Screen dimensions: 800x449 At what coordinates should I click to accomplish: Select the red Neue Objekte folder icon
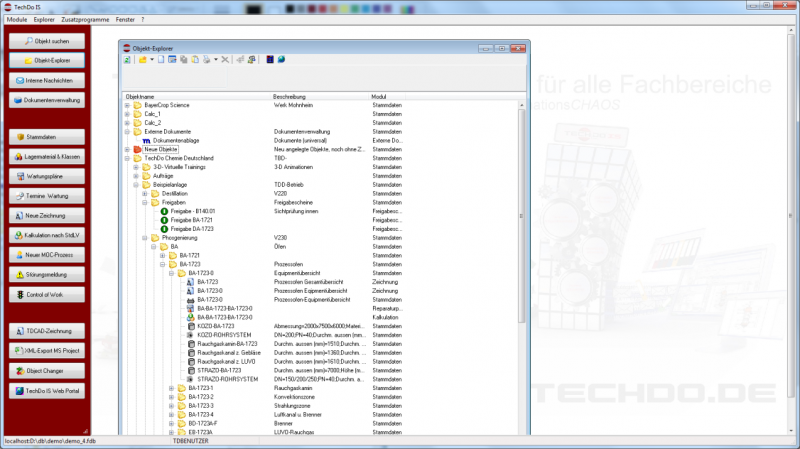136,149
